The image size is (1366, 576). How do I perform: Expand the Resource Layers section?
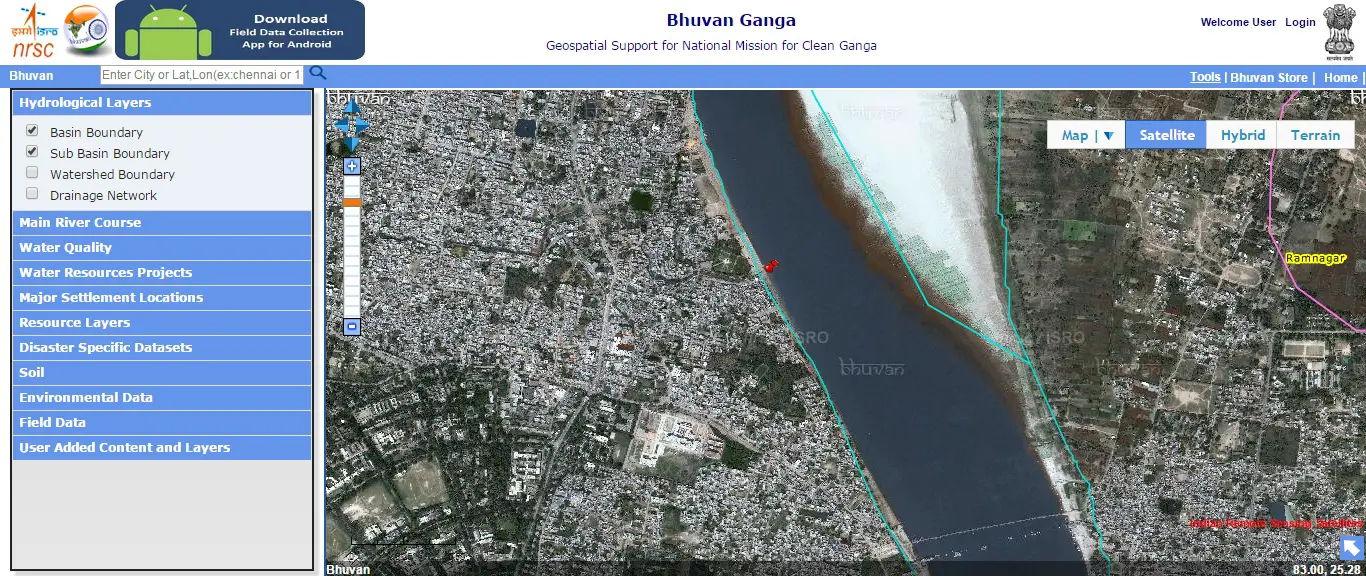(x=162, y=323)
